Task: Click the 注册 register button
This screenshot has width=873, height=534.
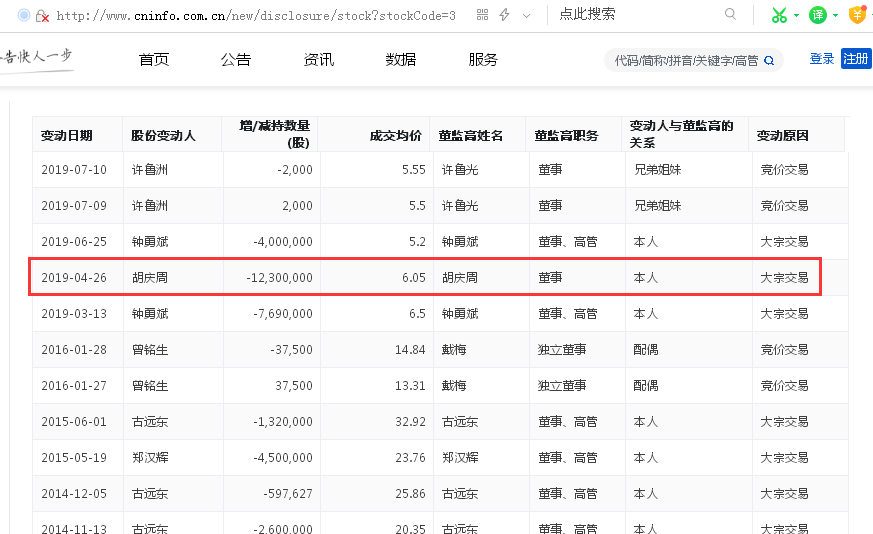Action: pyautogui.click(x=856, y=58)
